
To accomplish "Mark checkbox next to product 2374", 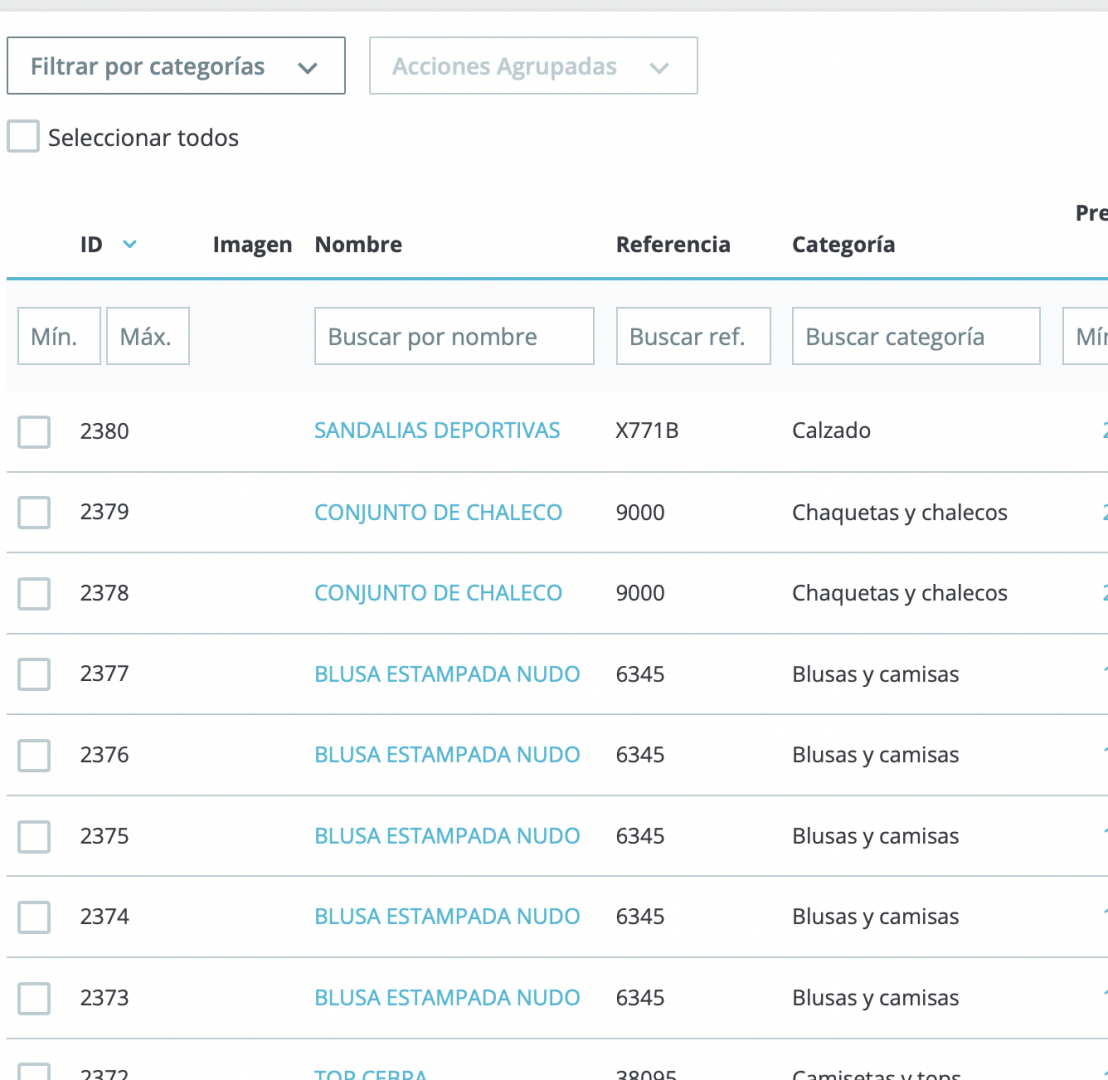I will (x=34, y=917).
